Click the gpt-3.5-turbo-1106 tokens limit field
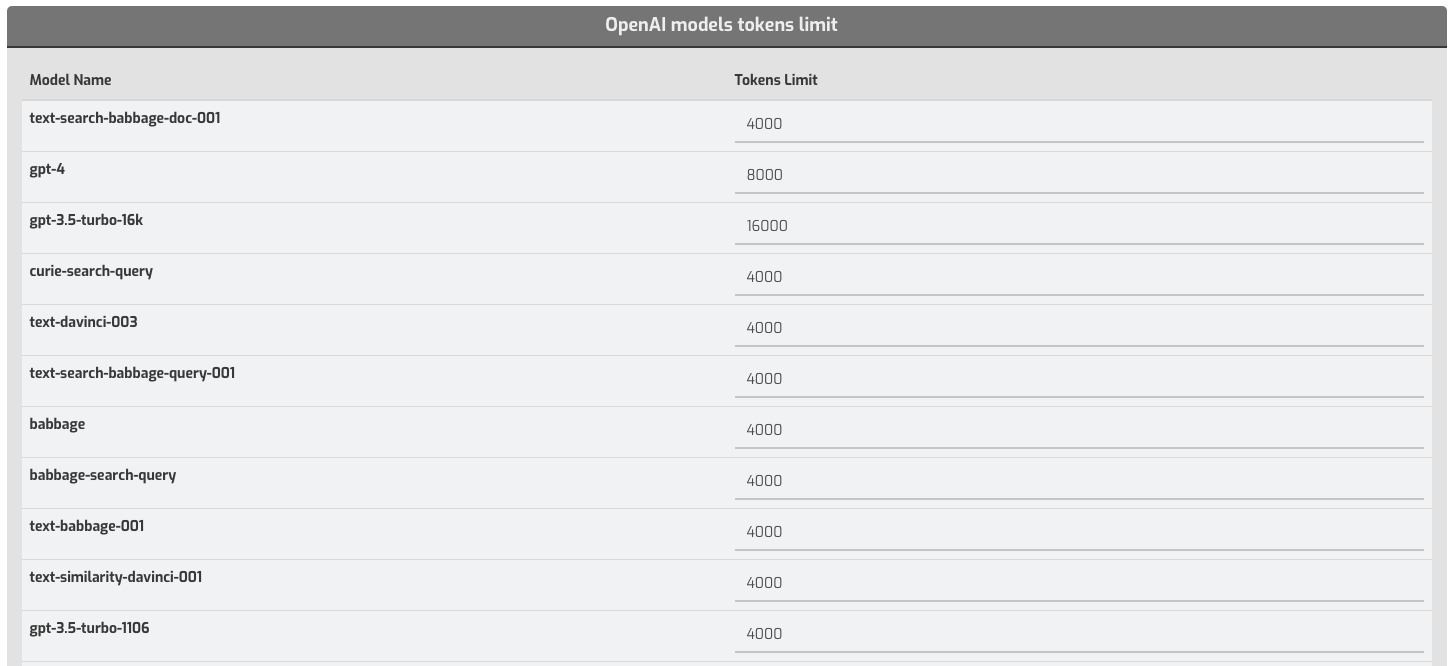Screen dimensions: 1455x666 tap(1078, 634)
